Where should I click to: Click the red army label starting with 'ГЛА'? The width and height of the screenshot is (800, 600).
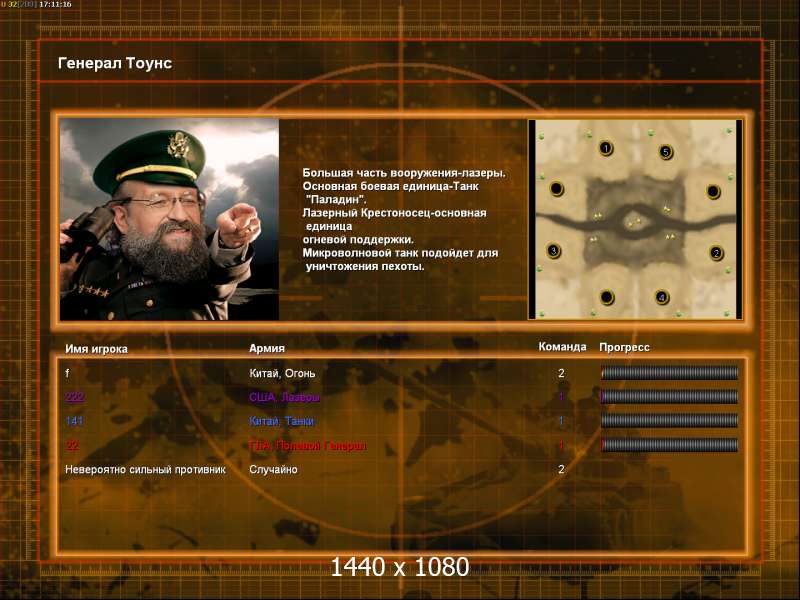(x=308, y=445)
